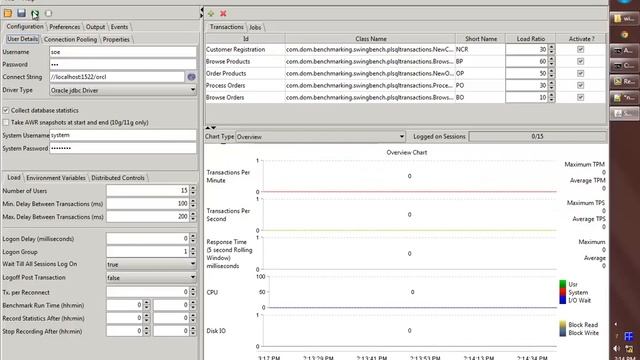640x360 pixels.
Task: Adjust Logon Group spinner
Action: [x=193, y=251]
